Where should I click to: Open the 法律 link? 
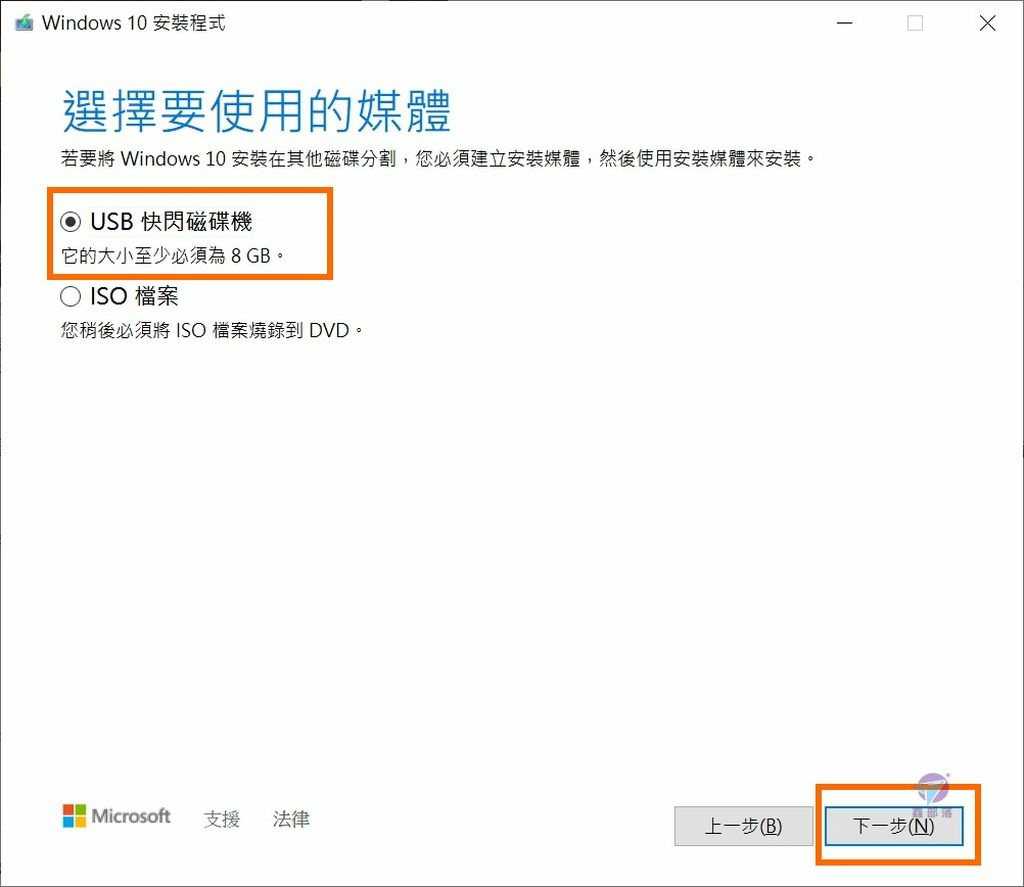[x=291, y=818]
